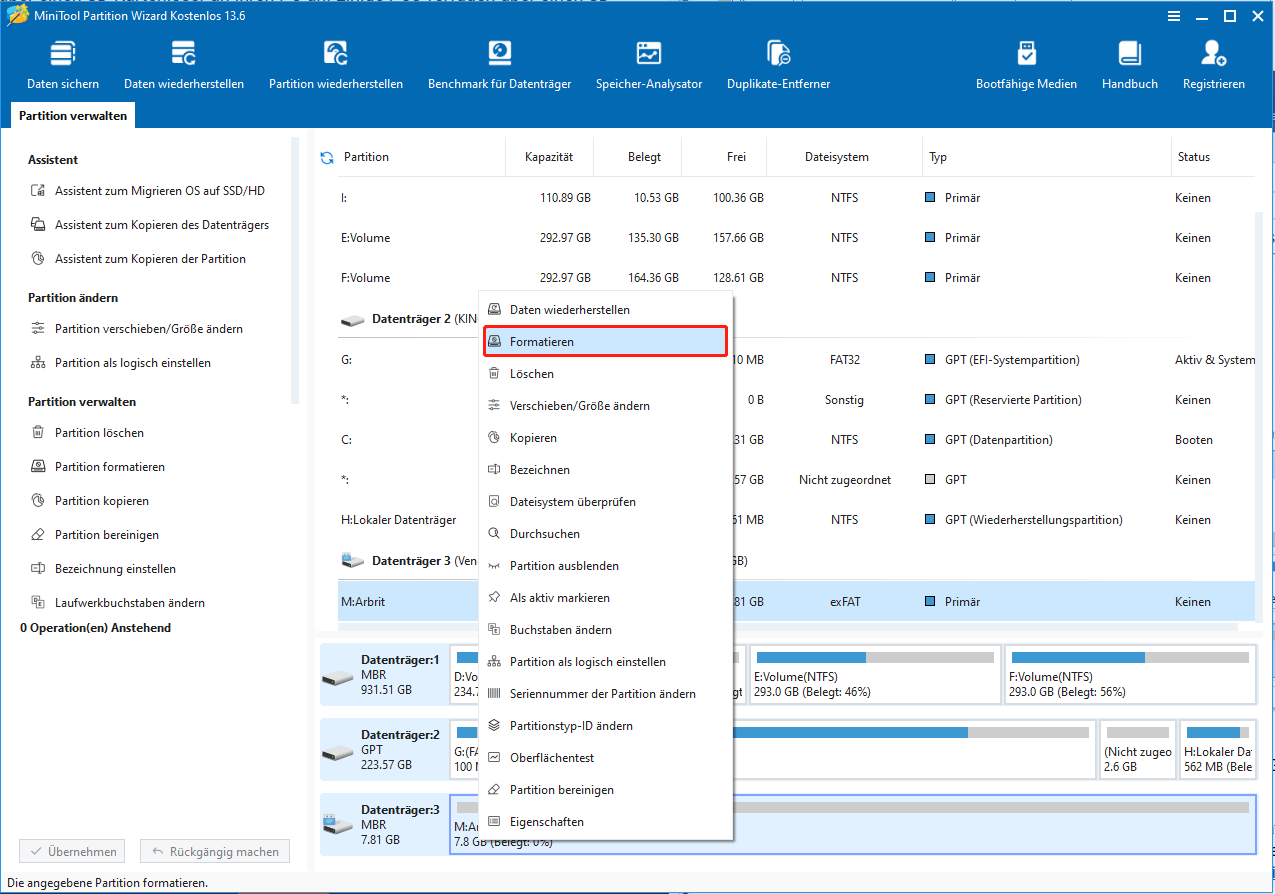Select the F:Volume partition row
This screenshot has height=894, width=1275.
(x=796, y=278)
